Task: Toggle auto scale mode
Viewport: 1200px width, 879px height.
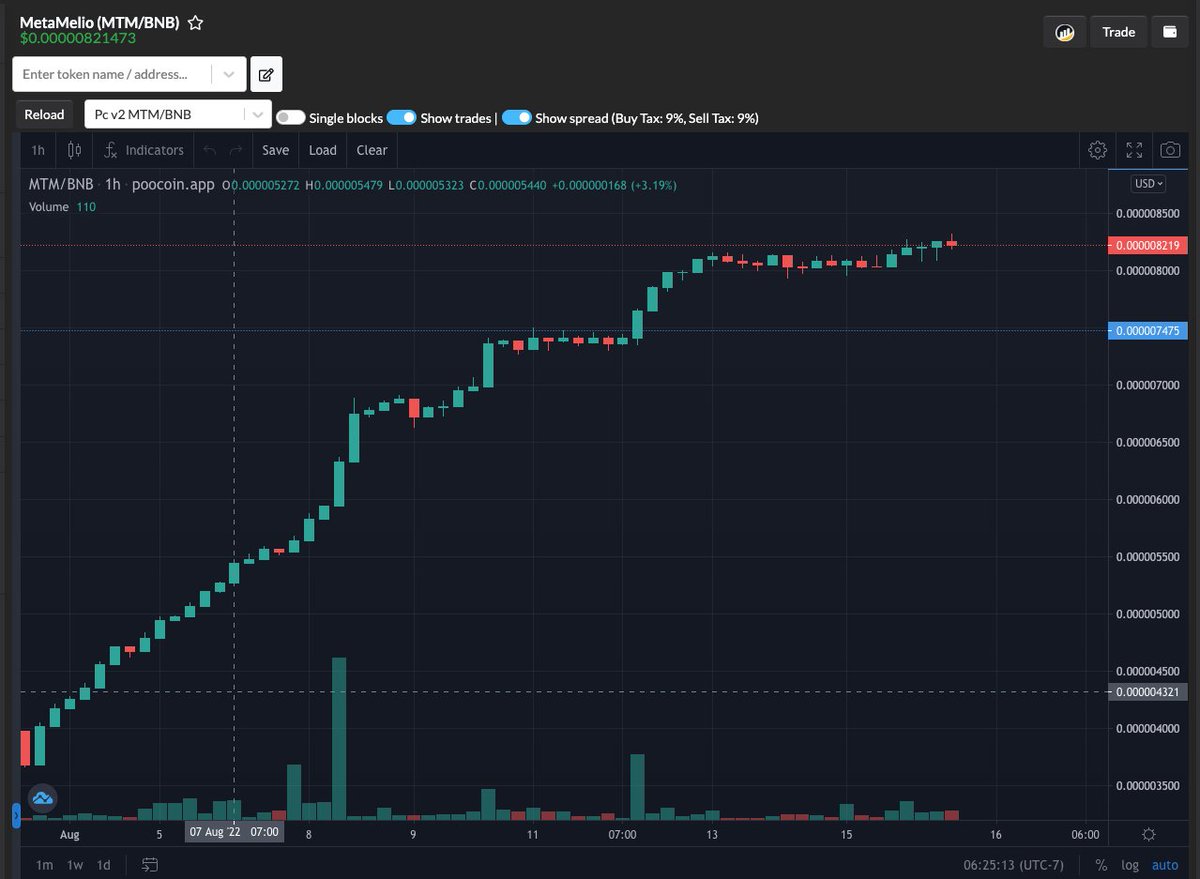Action: click(1165, 865)
